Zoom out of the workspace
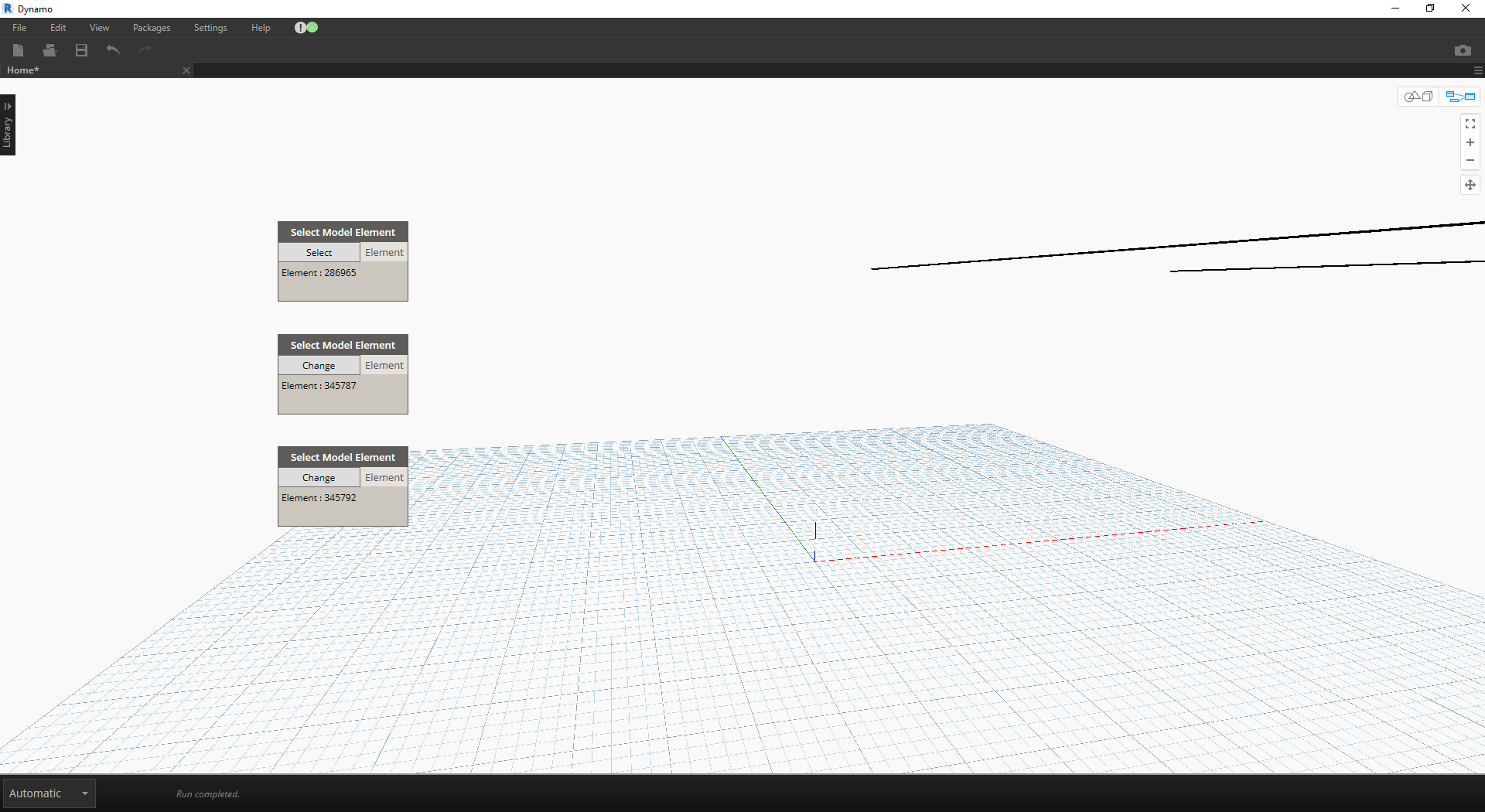 1470,161
